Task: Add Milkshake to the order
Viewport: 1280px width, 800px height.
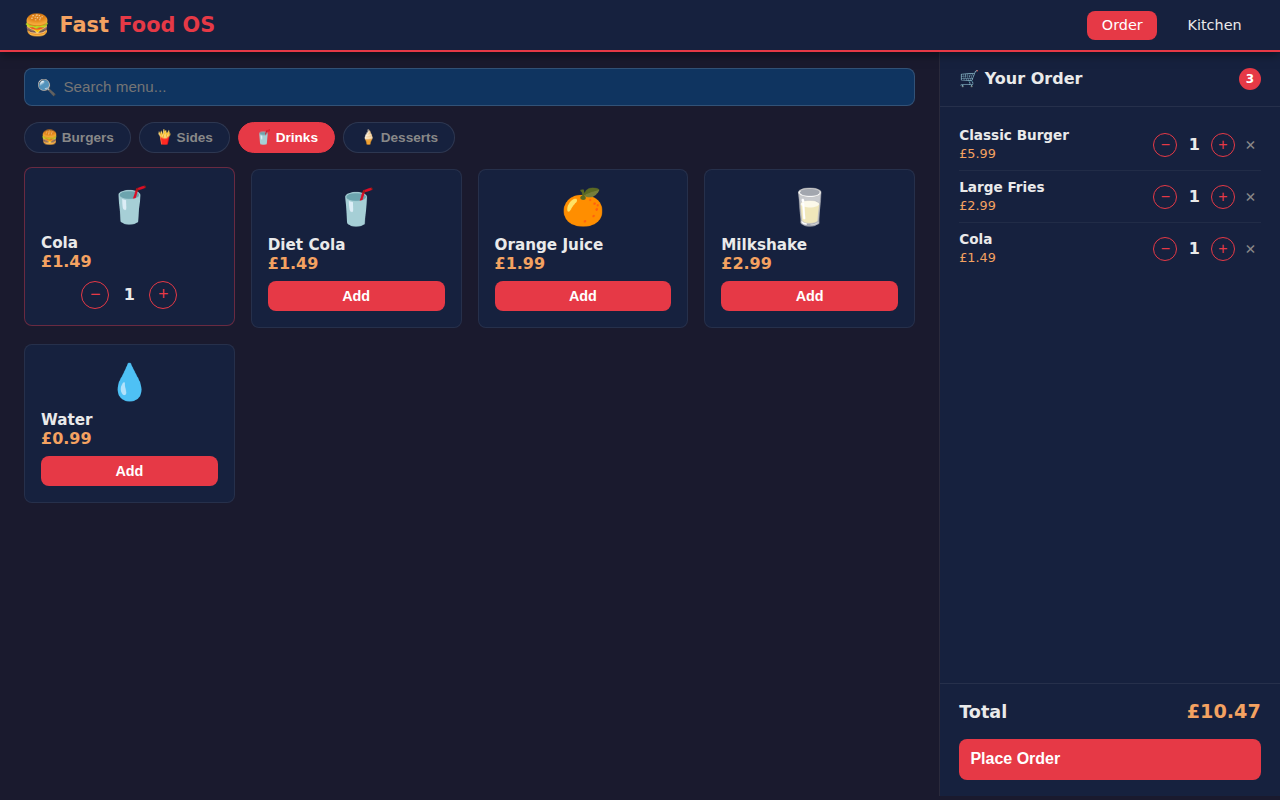Action: point(809,295)
